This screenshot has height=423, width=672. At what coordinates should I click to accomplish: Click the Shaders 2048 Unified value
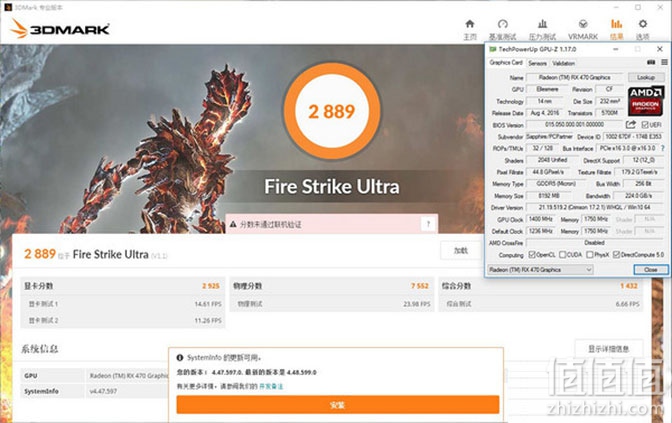point(552,160)
